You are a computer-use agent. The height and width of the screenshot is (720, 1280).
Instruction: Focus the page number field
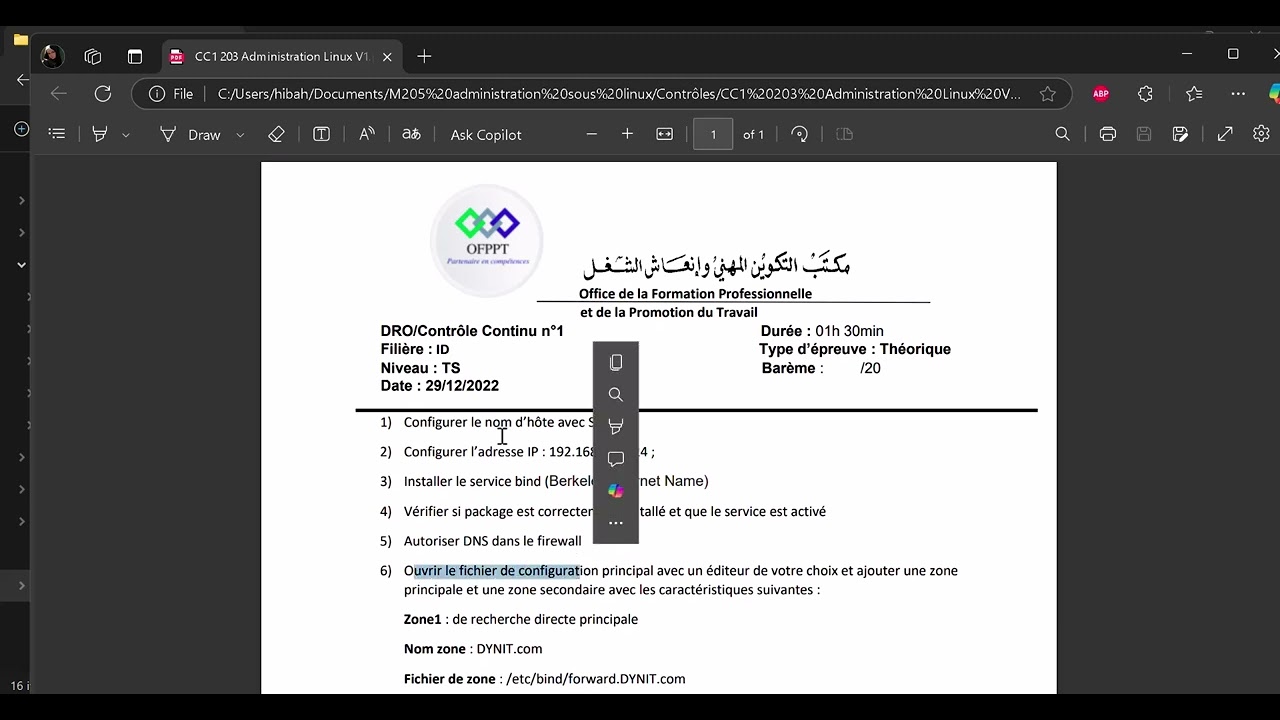[x=713, y=134]
